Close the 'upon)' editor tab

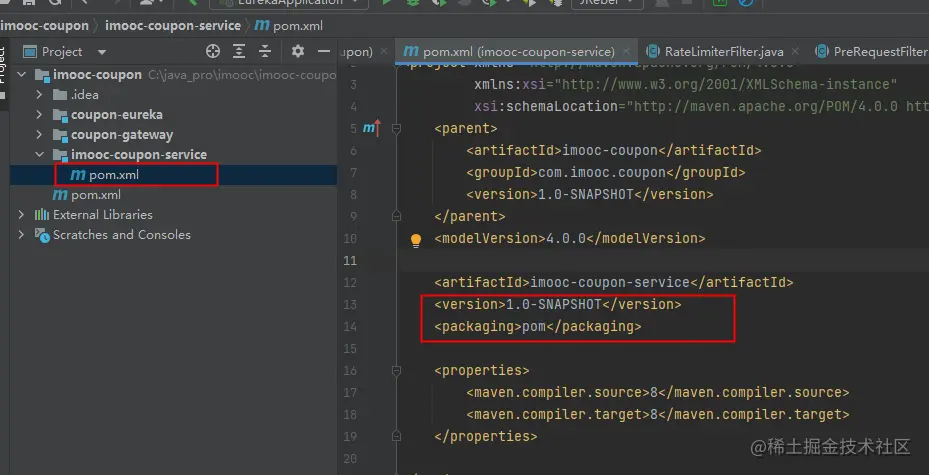(384, 52)
